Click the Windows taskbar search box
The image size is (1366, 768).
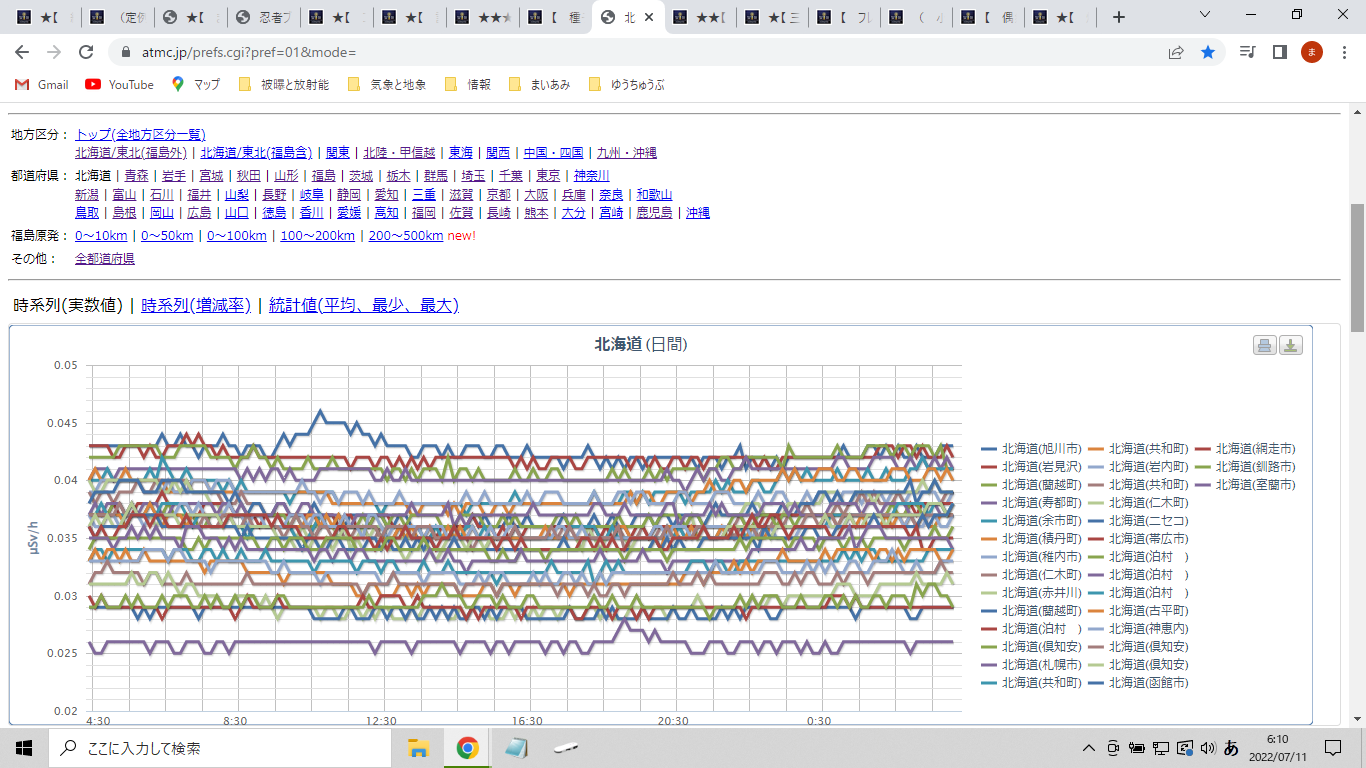pos(219,748)
